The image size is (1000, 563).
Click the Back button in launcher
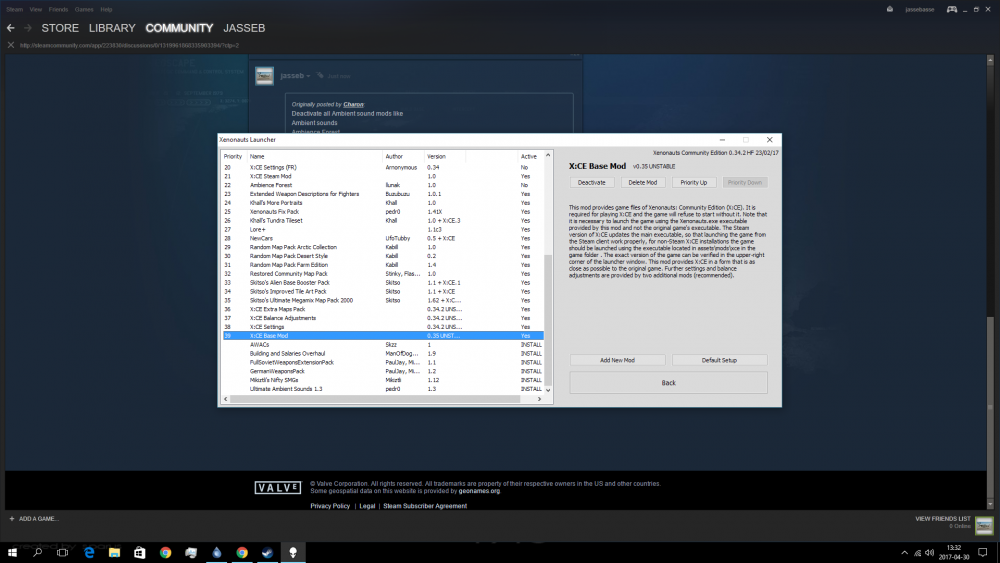pyautogui.click(x=668, y=383)
